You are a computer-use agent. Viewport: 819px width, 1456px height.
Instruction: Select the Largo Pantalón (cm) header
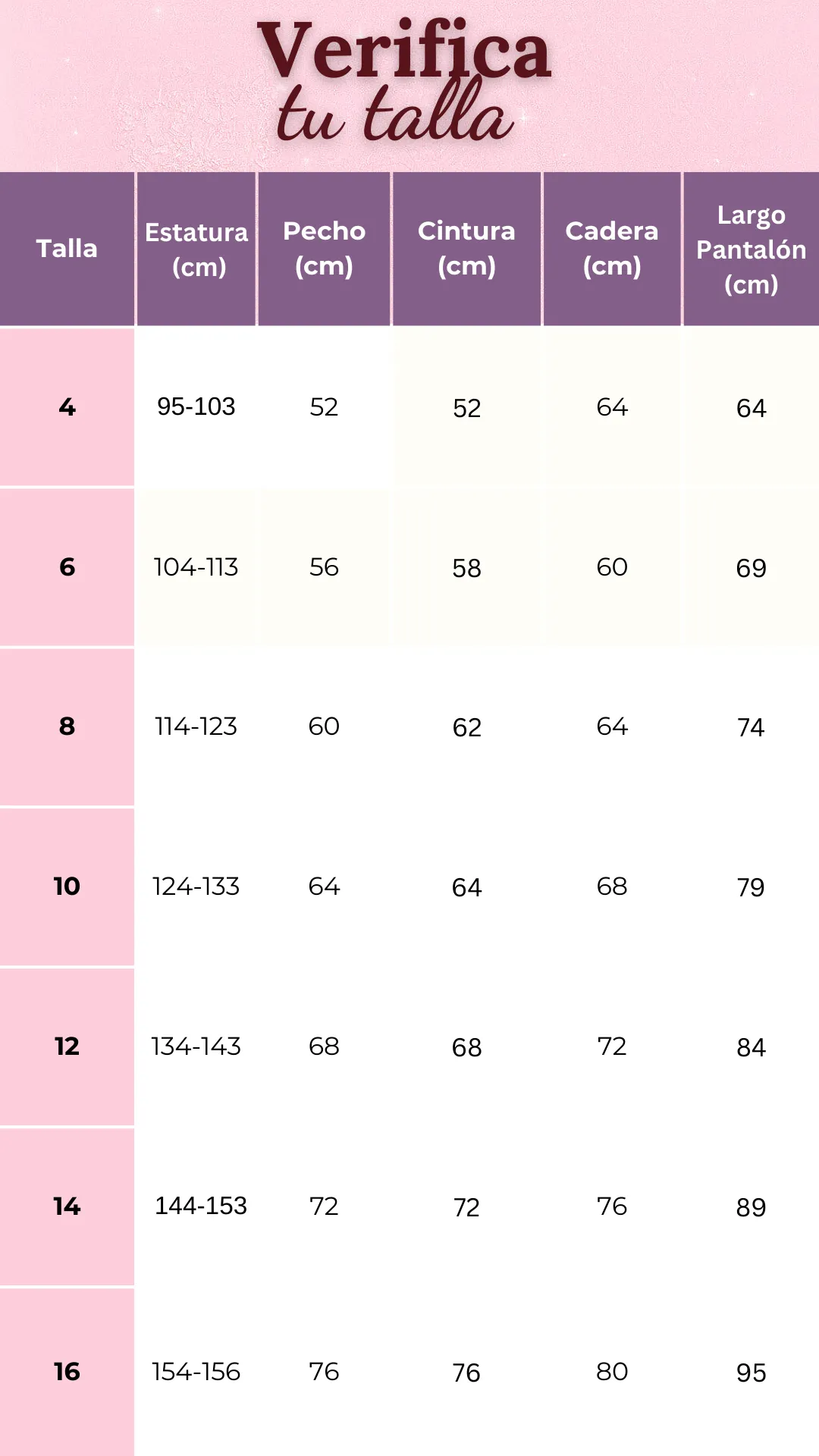tap(752, 249)
